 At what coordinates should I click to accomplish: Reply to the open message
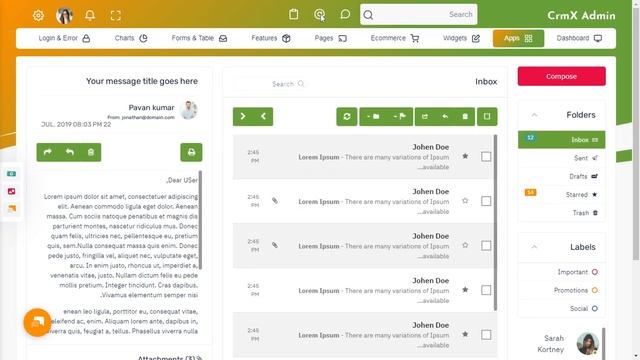pyautogui.click(x=70, y=152)
